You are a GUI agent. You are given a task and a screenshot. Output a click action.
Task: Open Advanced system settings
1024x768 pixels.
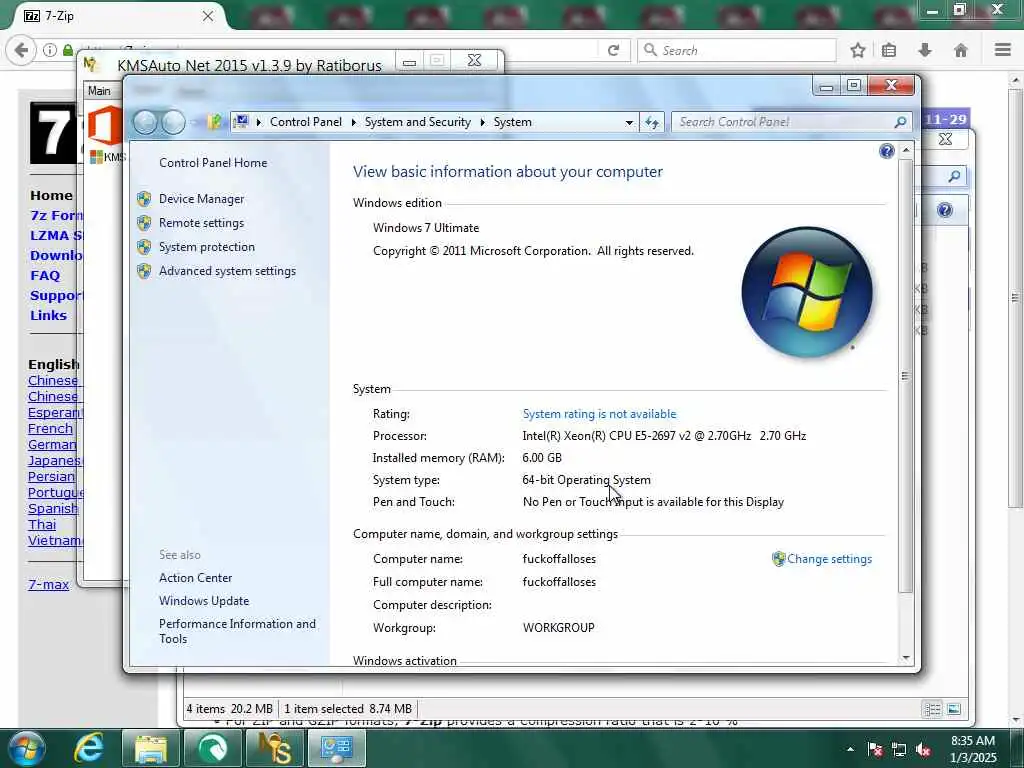(227, 271)
